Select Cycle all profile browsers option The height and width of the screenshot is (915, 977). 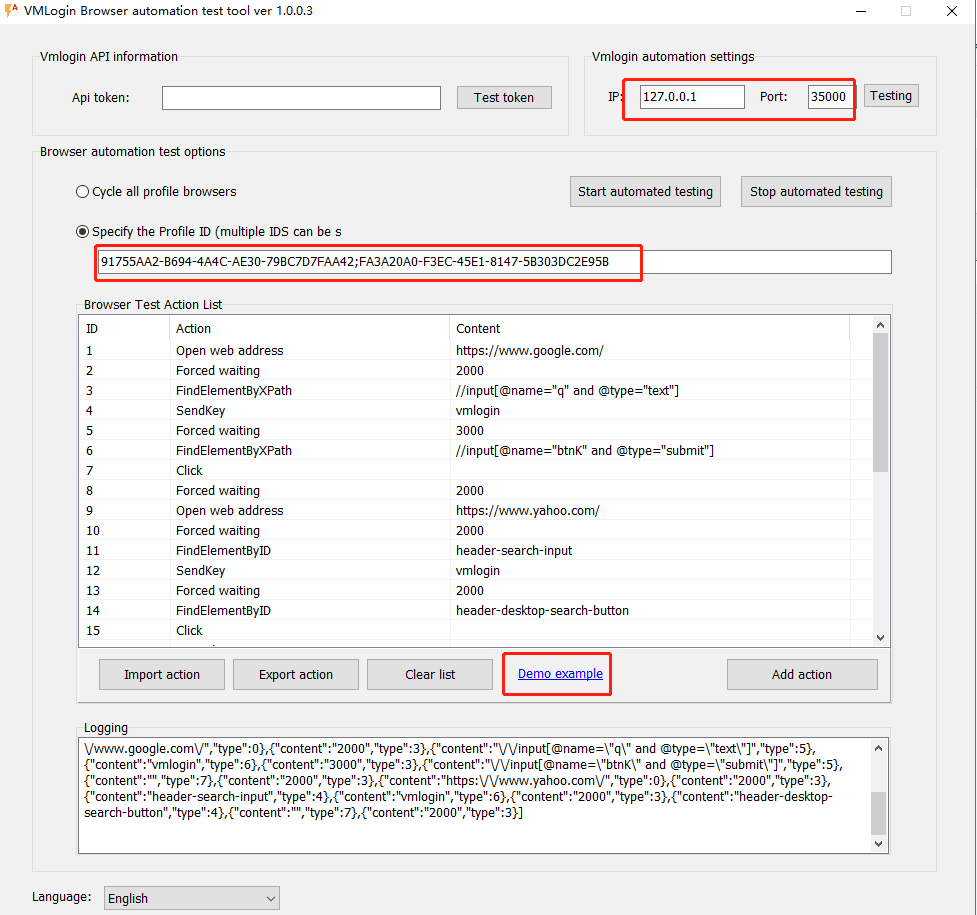[83, 191]
